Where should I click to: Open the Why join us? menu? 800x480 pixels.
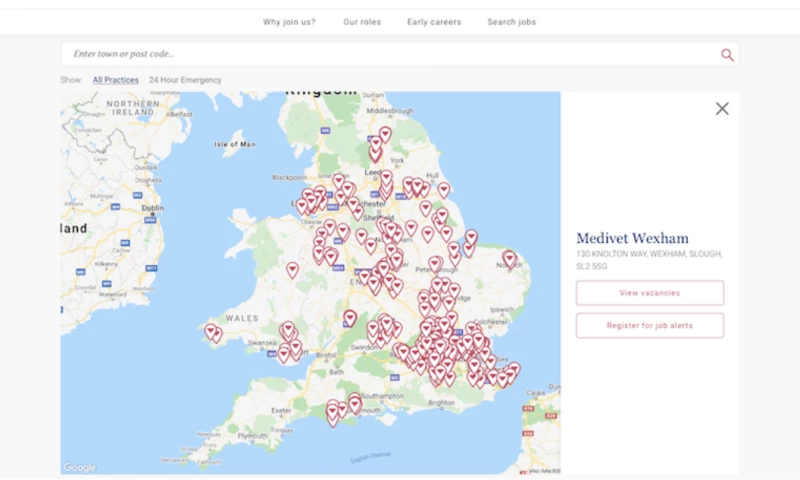[289, 22]
